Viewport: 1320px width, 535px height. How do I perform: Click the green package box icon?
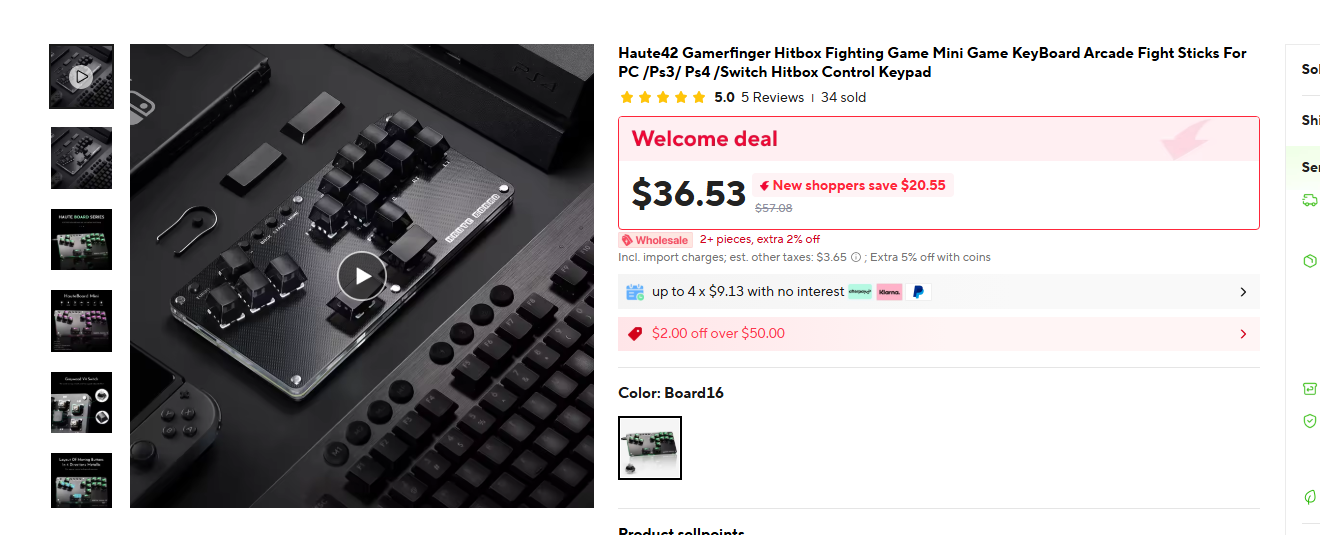pos(1309,261)
